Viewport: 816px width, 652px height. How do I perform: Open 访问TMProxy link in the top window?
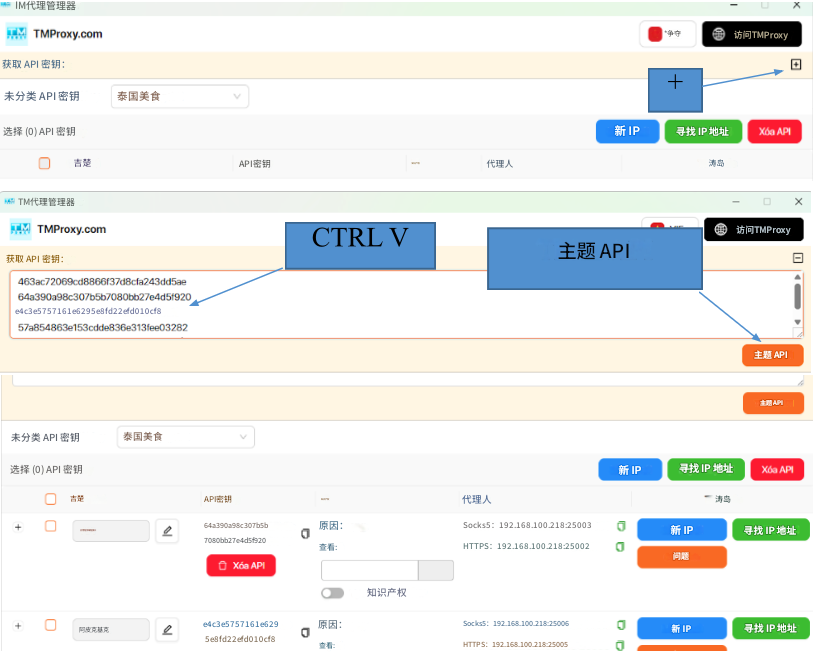click(x=752, y=34)
